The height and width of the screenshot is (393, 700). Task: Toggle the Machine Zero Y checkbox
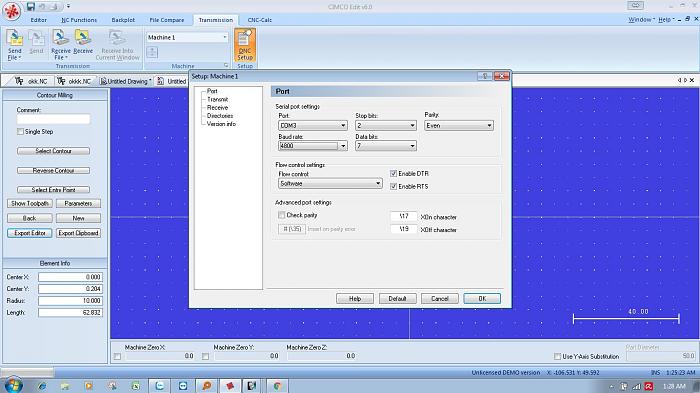tap(205, 356)
